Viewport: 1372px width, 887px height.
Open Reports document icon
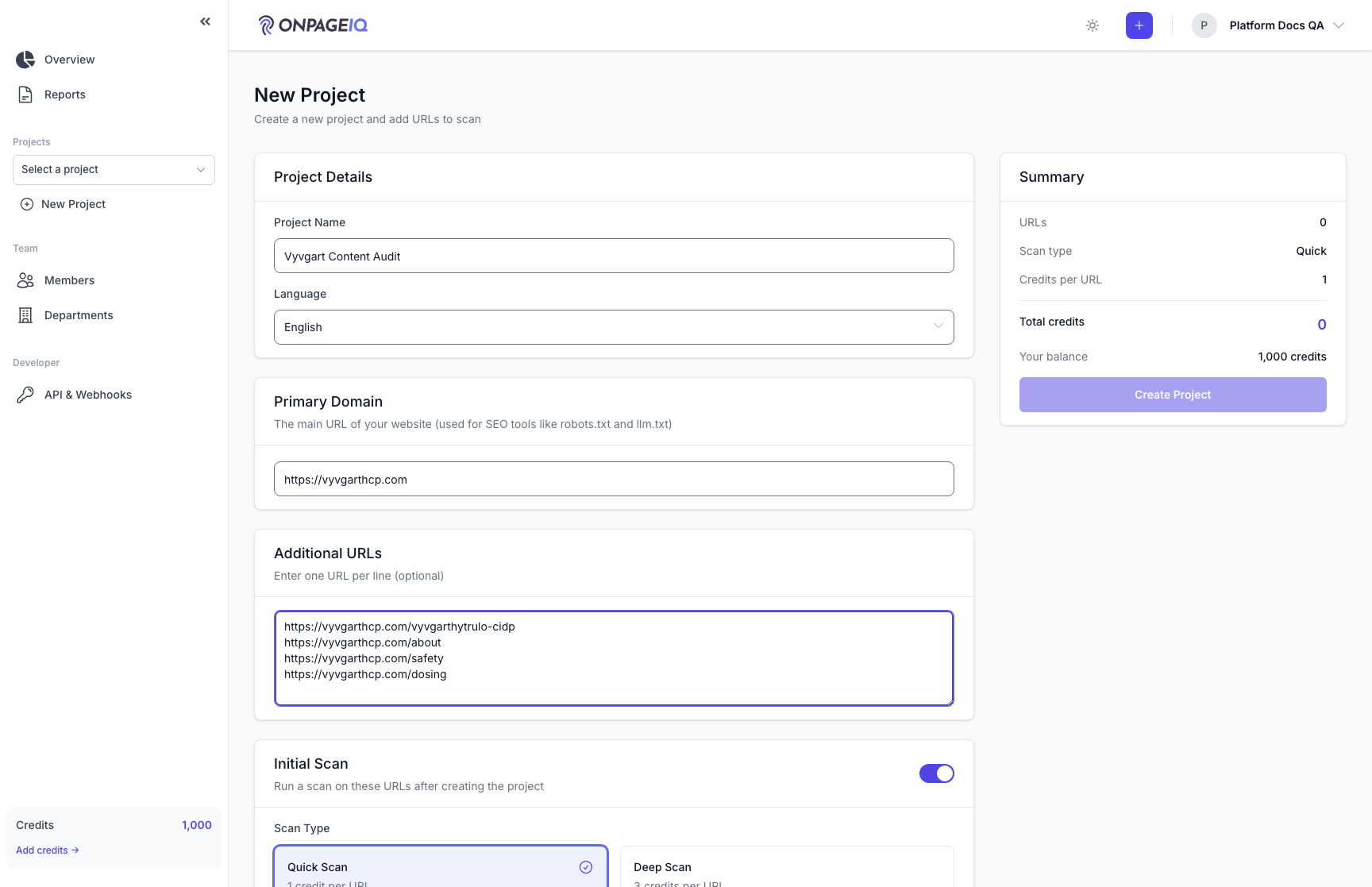coord(25,94)
